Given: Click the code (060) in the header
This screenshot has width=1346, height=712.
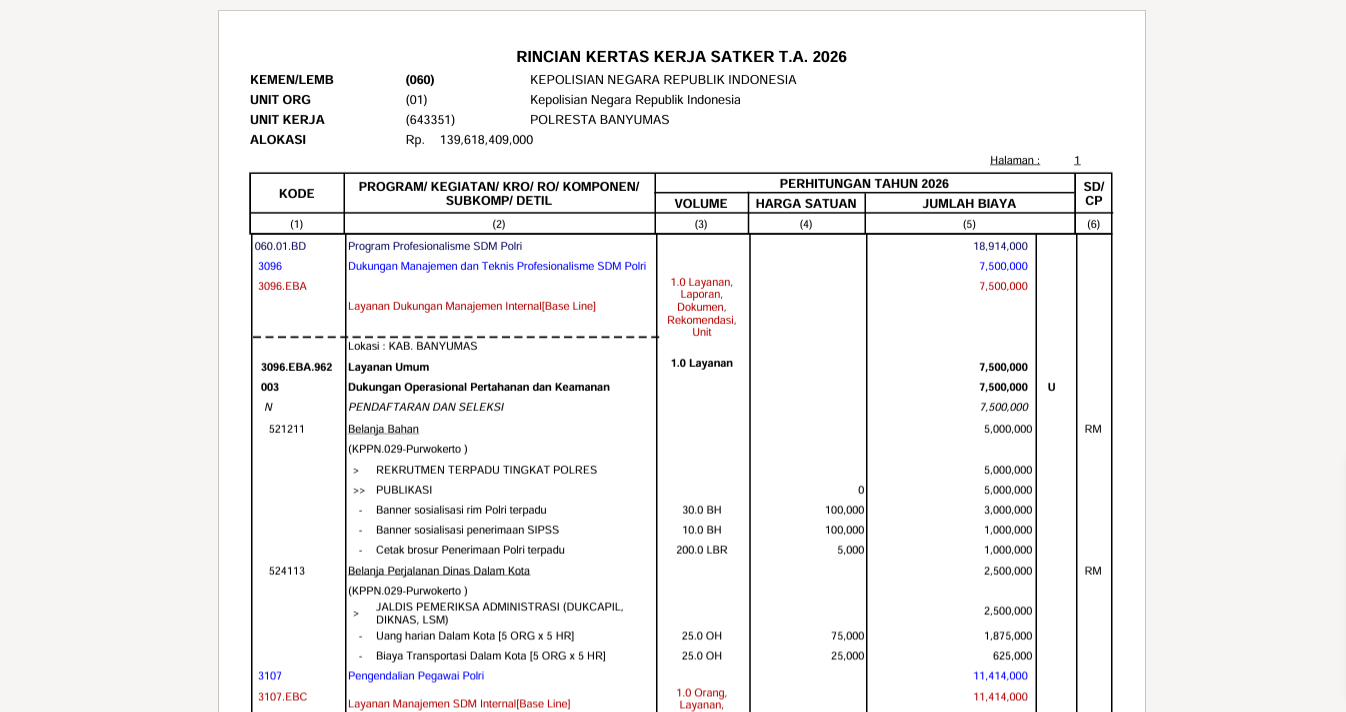Looking at the screenshot, I should pyautogui.click(x=420, y=80).
